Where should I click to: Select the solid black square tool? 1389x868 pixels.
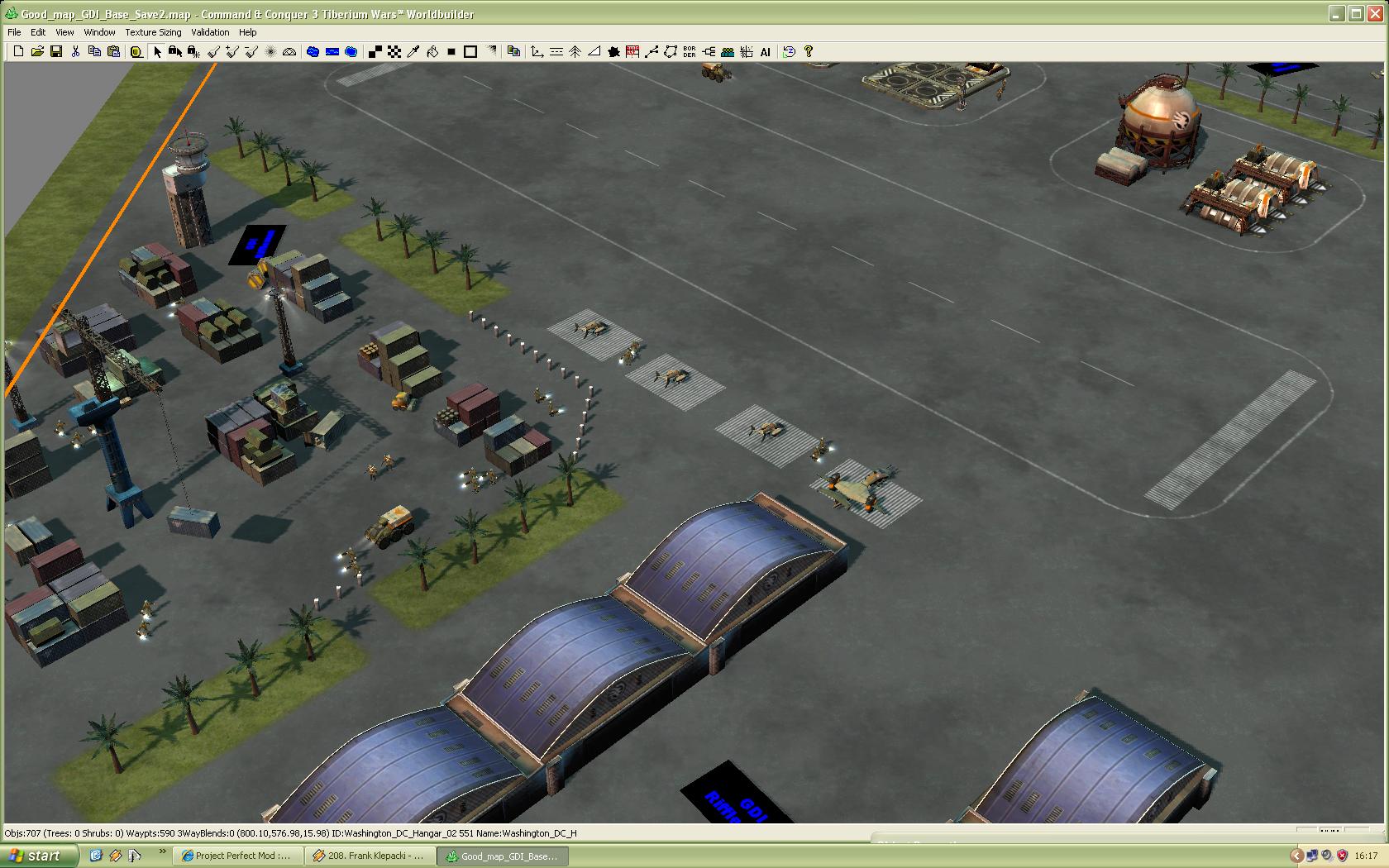(451, 51)
